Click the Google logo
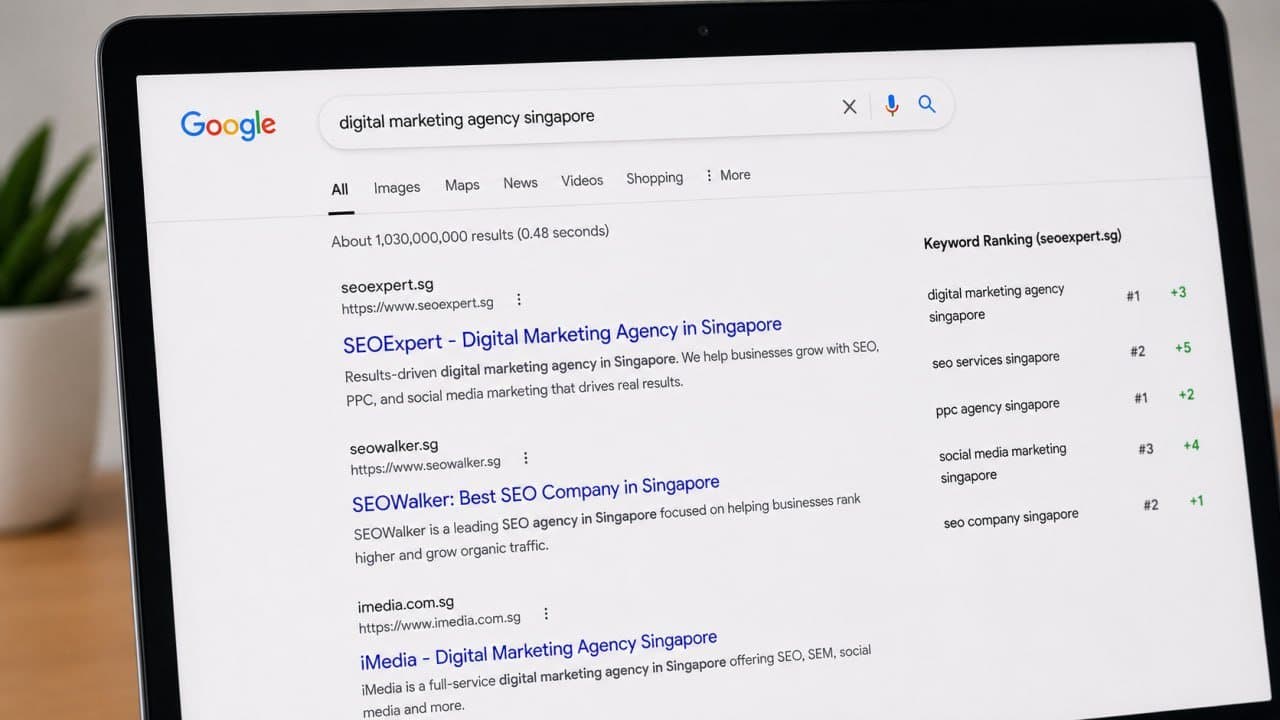Image resolution: width=1280 pixels, height=720 pixels. click(228, 125)
